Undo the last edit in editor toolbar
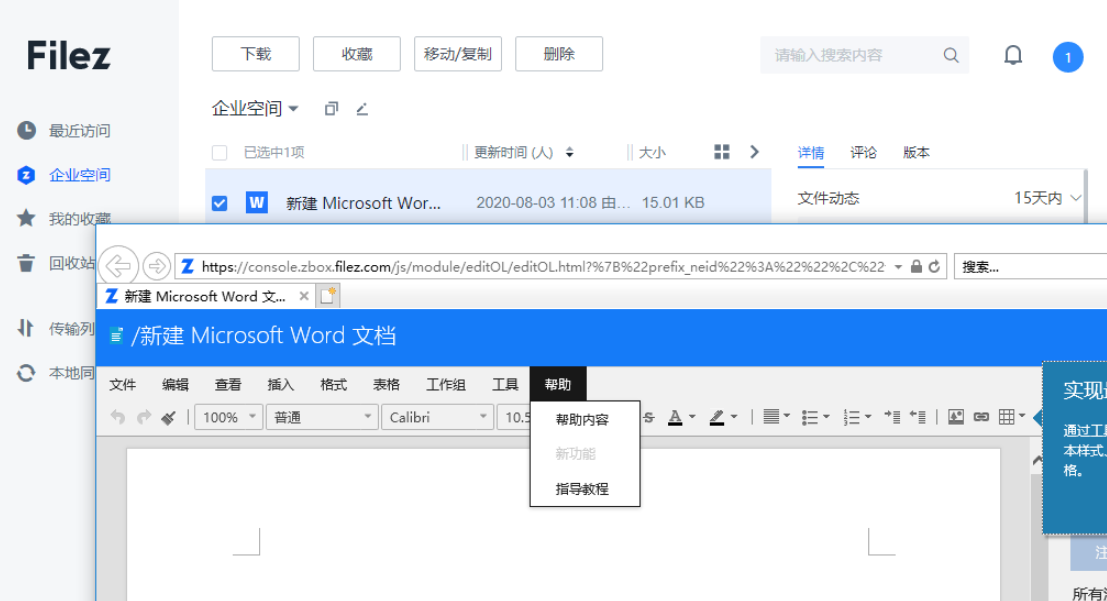The height and width of the screenshot is (601, 1107). (118, 417)
